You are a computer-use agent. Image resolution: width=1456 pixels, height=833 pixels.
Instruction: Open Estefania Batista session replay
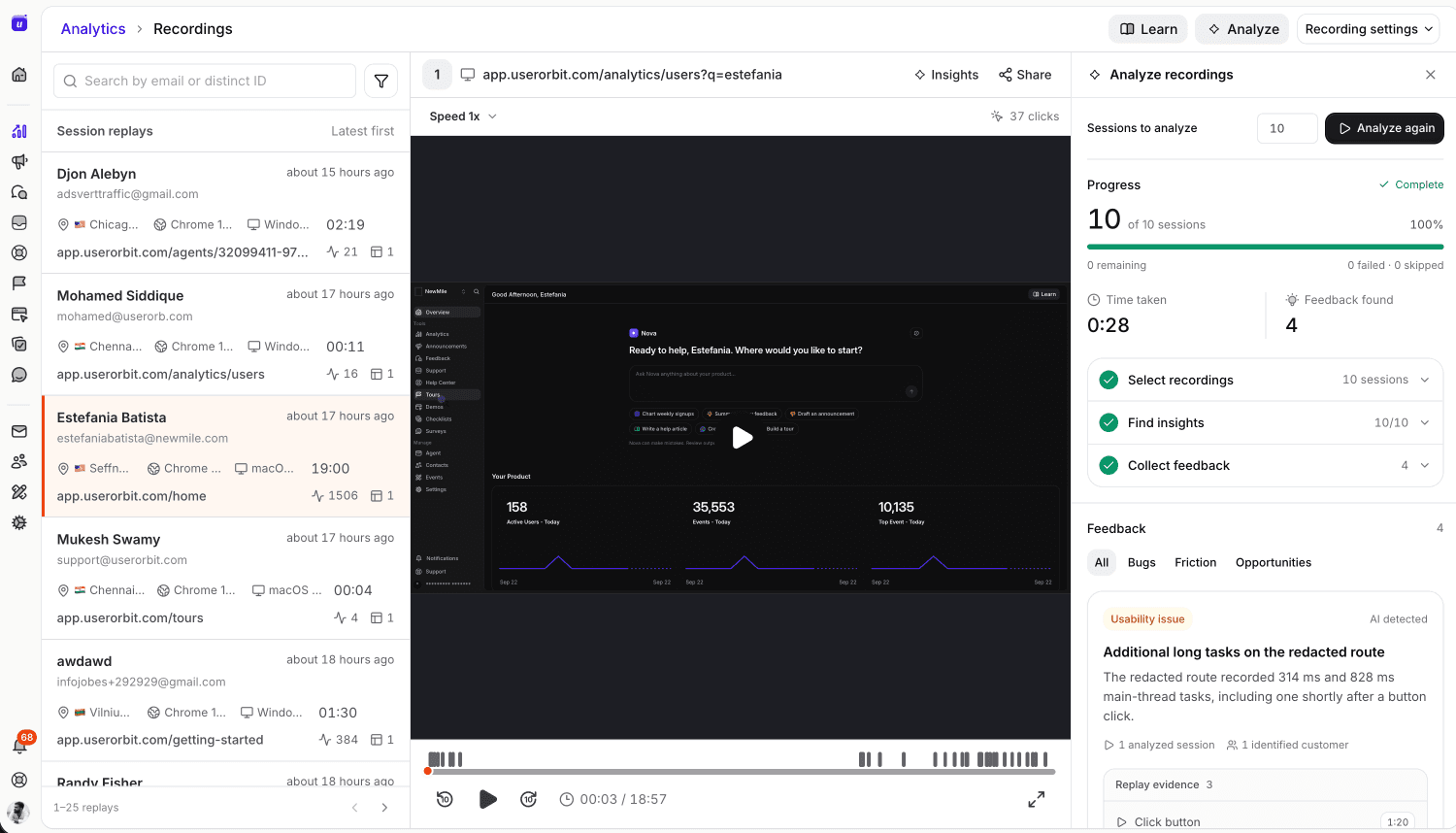(x=225, y=456)
